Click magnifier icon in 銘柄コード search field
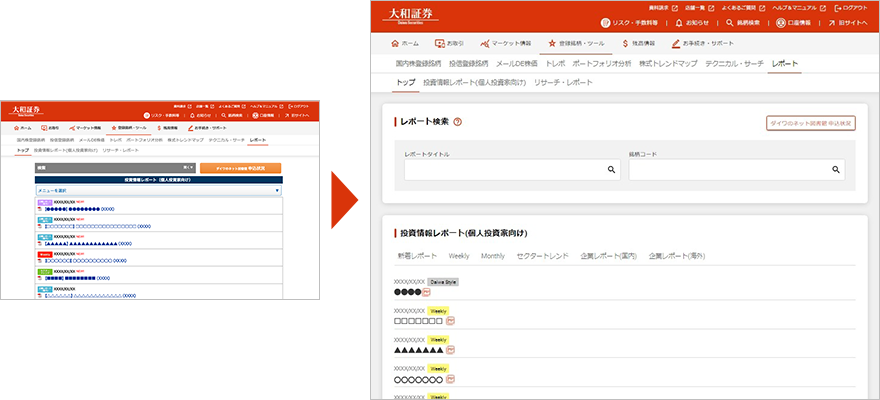This screenshot has width=880, height=400. (x=836, y=171)
